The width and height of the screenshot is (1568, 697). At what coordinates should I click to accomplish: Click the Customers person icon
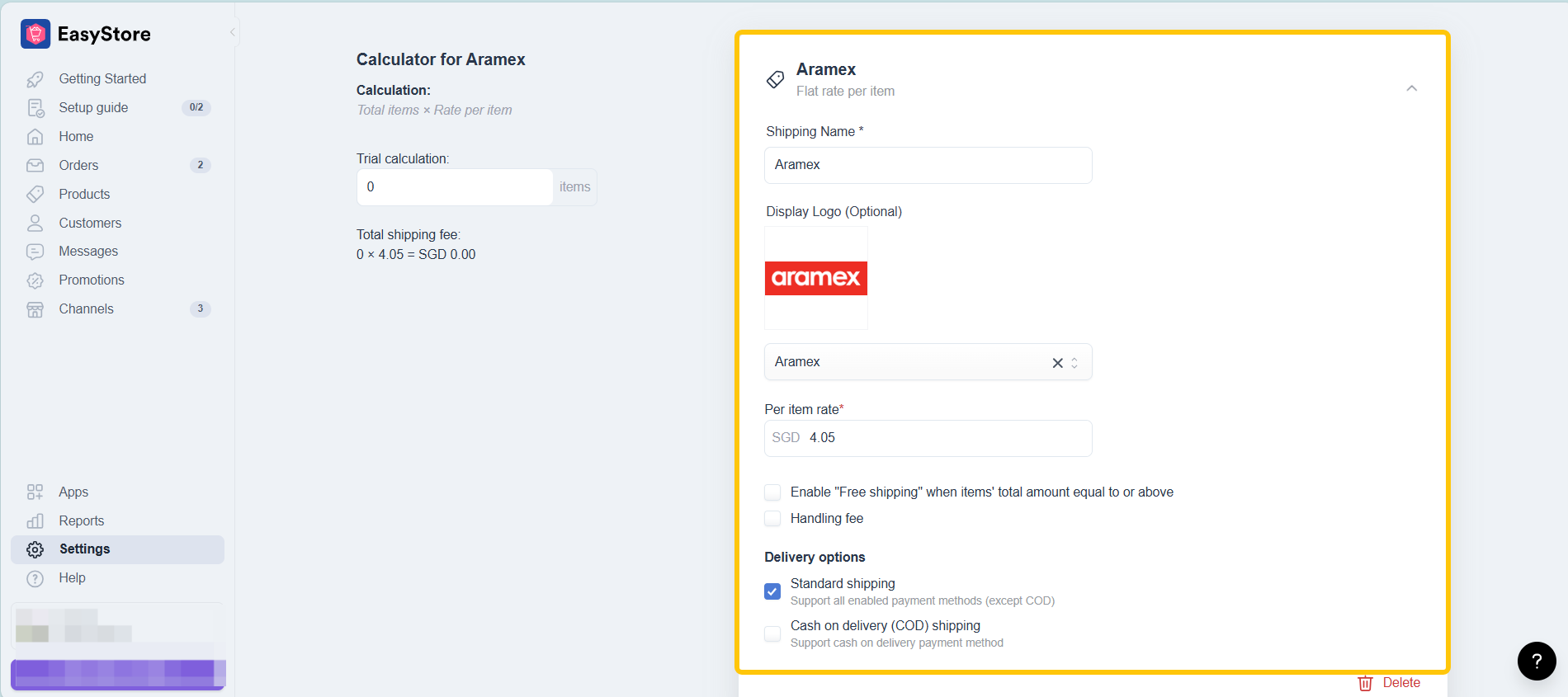(35, 224)
